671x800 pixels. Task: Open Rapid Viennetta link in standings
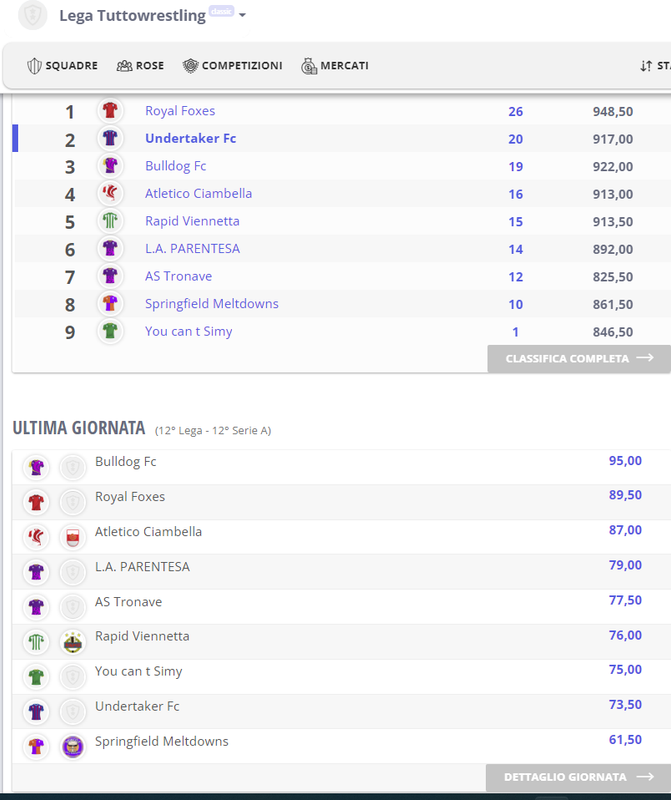(192, 221)
